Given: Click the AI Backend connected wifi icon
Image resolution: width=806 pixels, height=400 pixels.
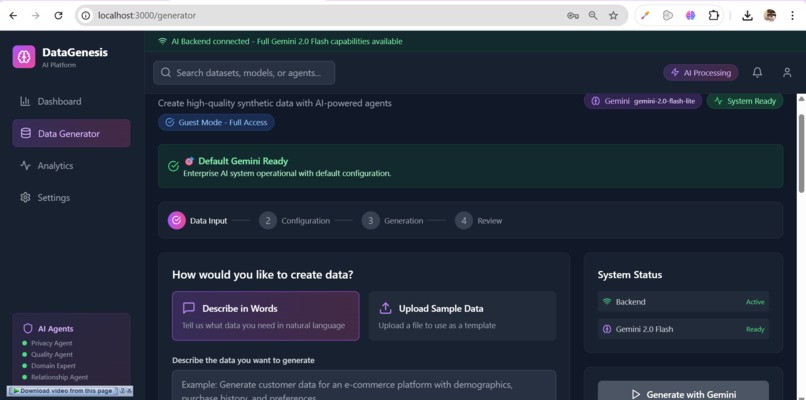Looking at the screenshot, I should 162,41.
